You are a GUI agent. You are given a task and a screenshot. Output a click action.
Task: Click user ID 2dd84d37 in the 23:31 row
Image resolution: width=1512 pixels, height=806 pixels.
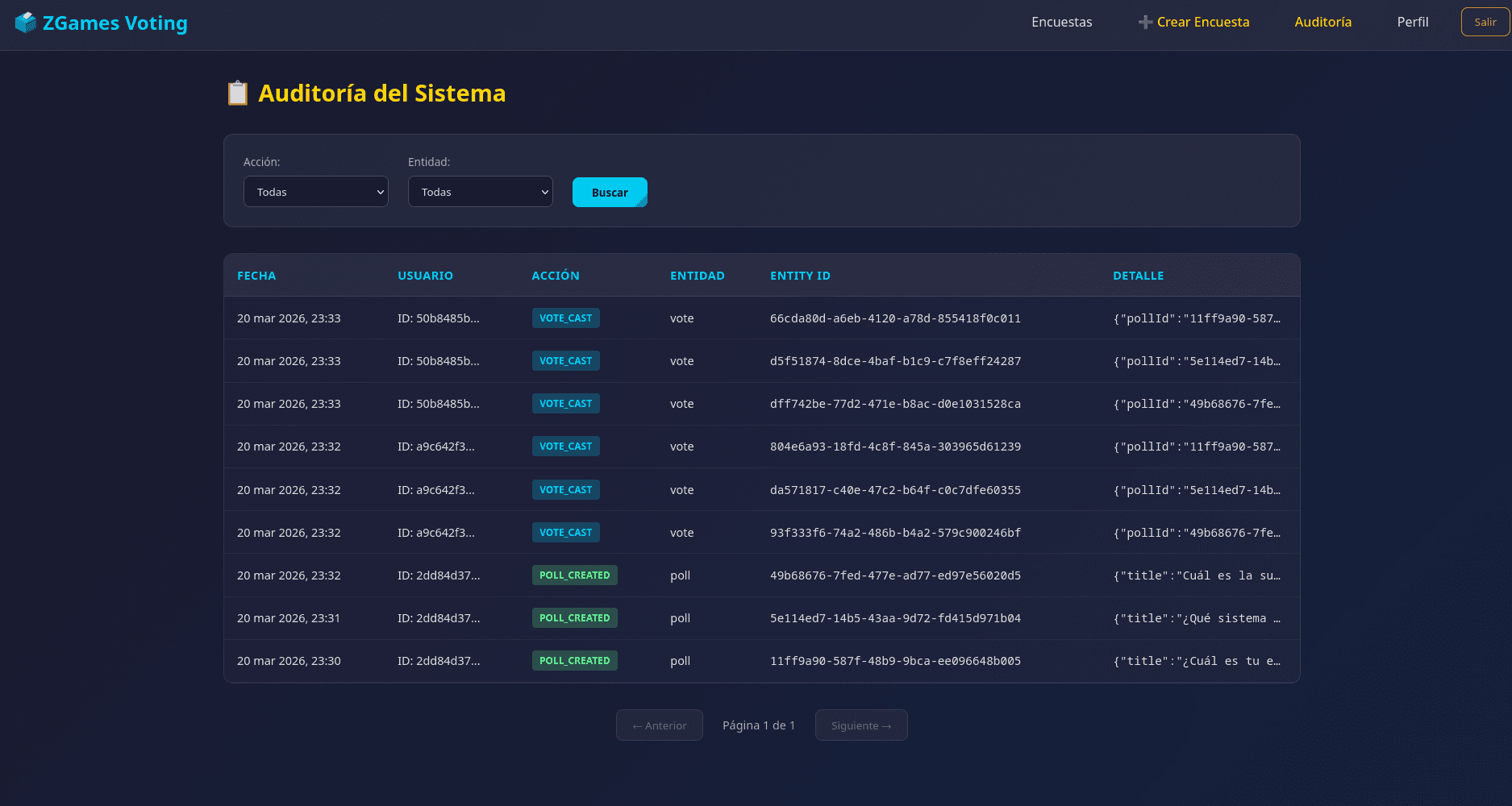439,618
